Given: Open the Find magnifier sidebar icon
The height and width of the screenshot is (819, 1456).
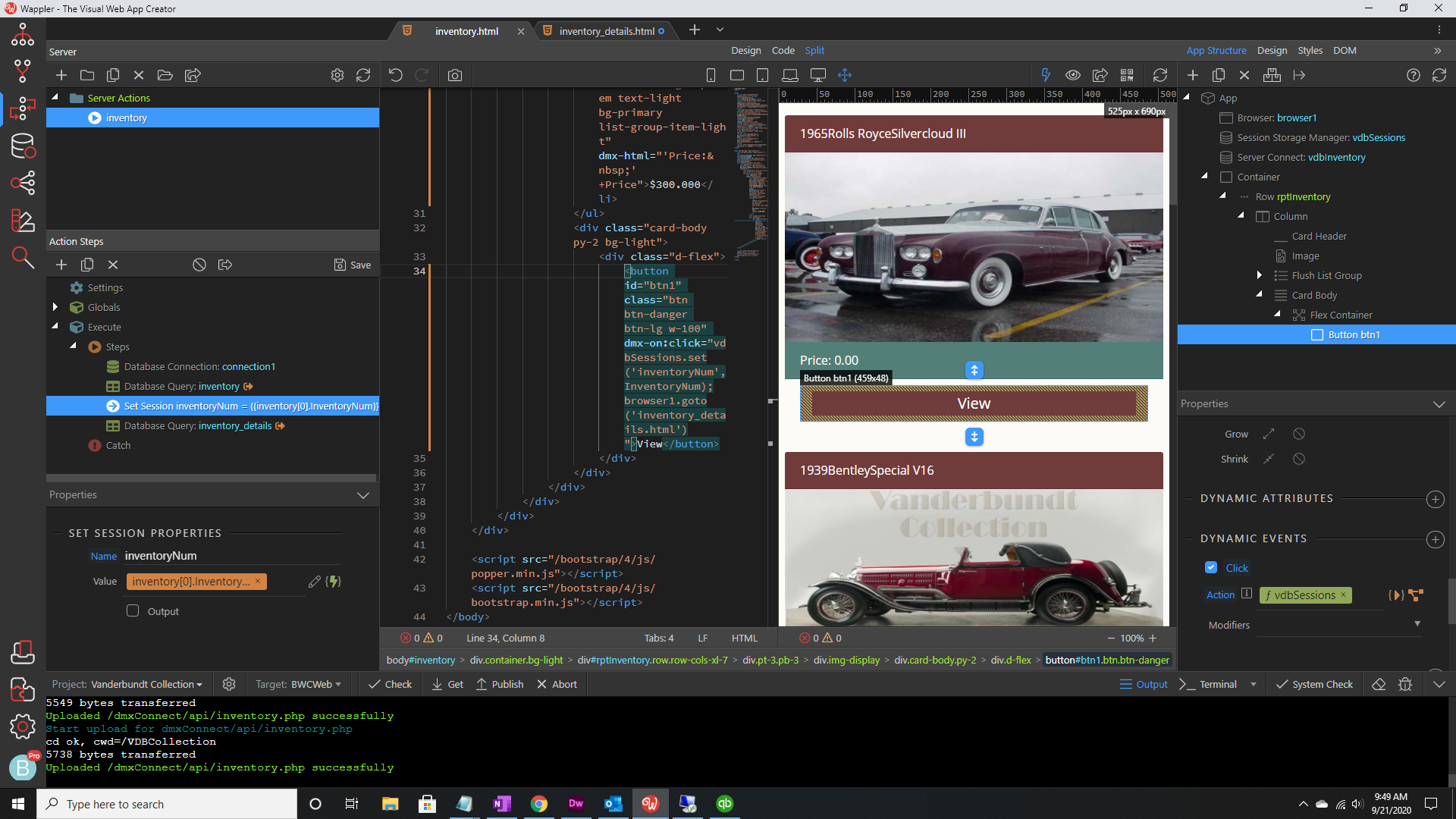Looking at the screenshot, I should tap(22, 258).
